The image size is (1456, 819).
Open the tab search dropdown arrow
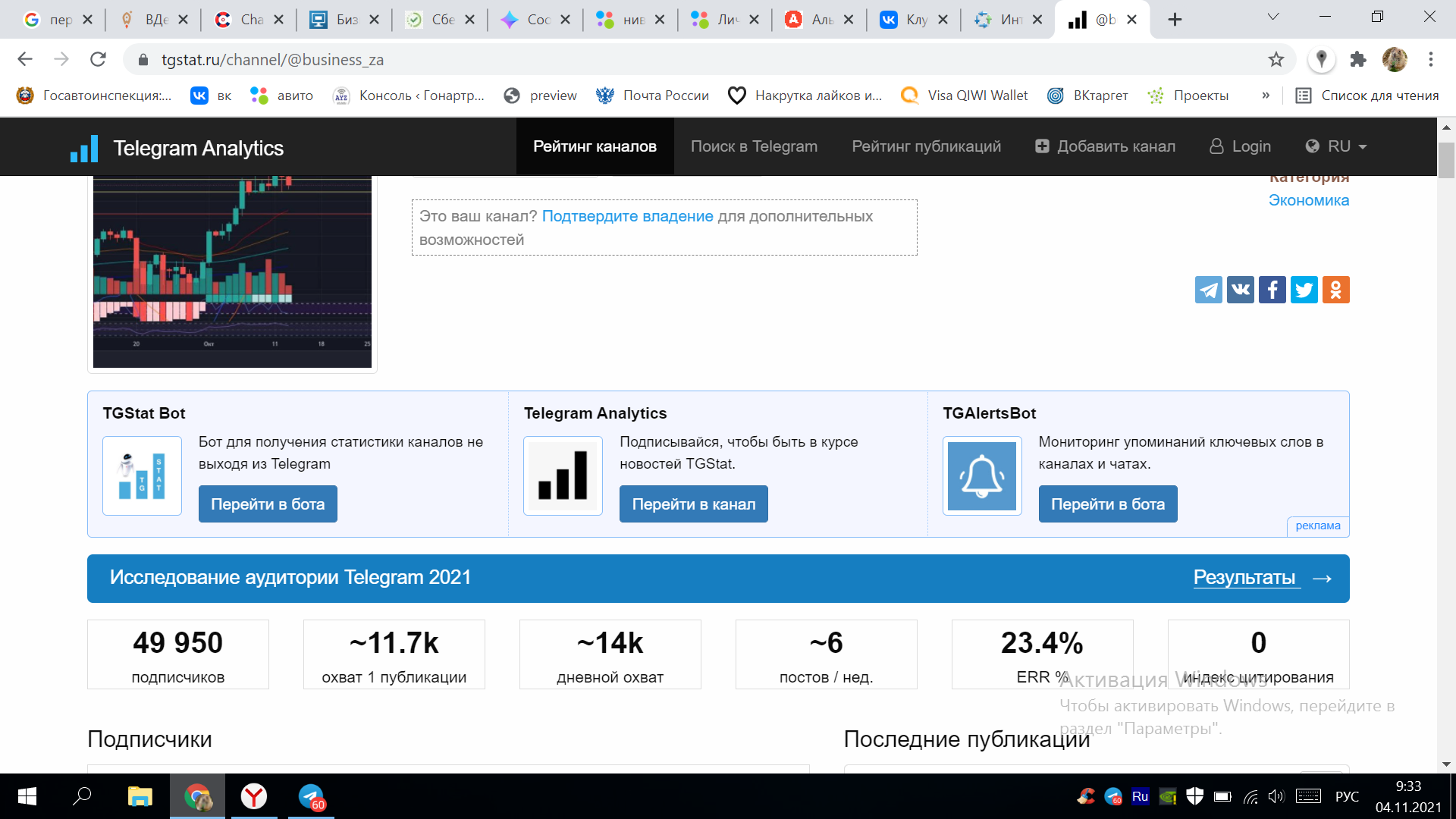point(1273,17)
